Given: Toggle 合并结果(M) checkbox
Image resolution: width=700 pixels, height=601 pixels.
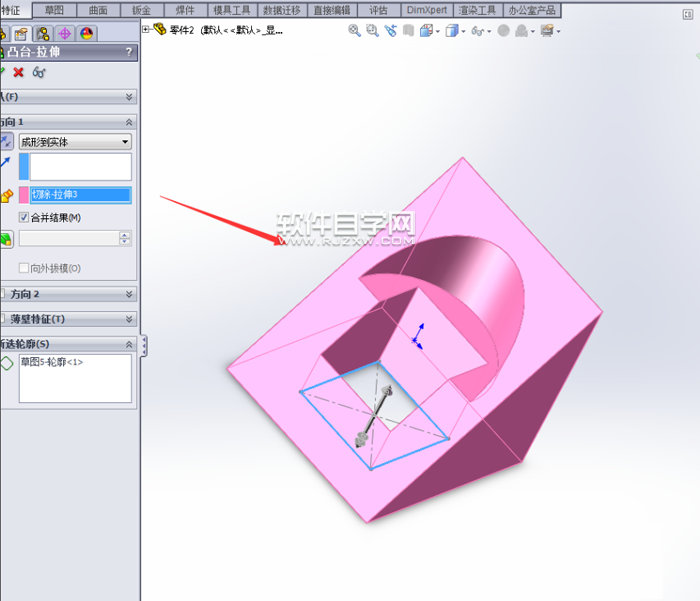Looking at the screenshot, I should click(24, 217).
